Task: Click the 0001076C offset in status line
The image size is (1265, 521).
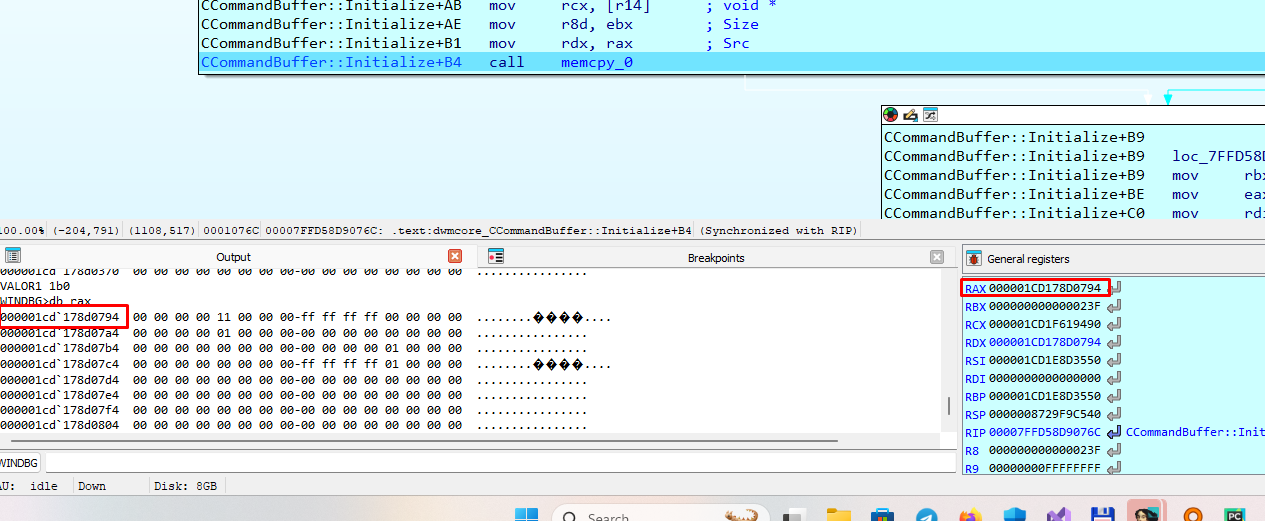Action: [x=230, y=230]
